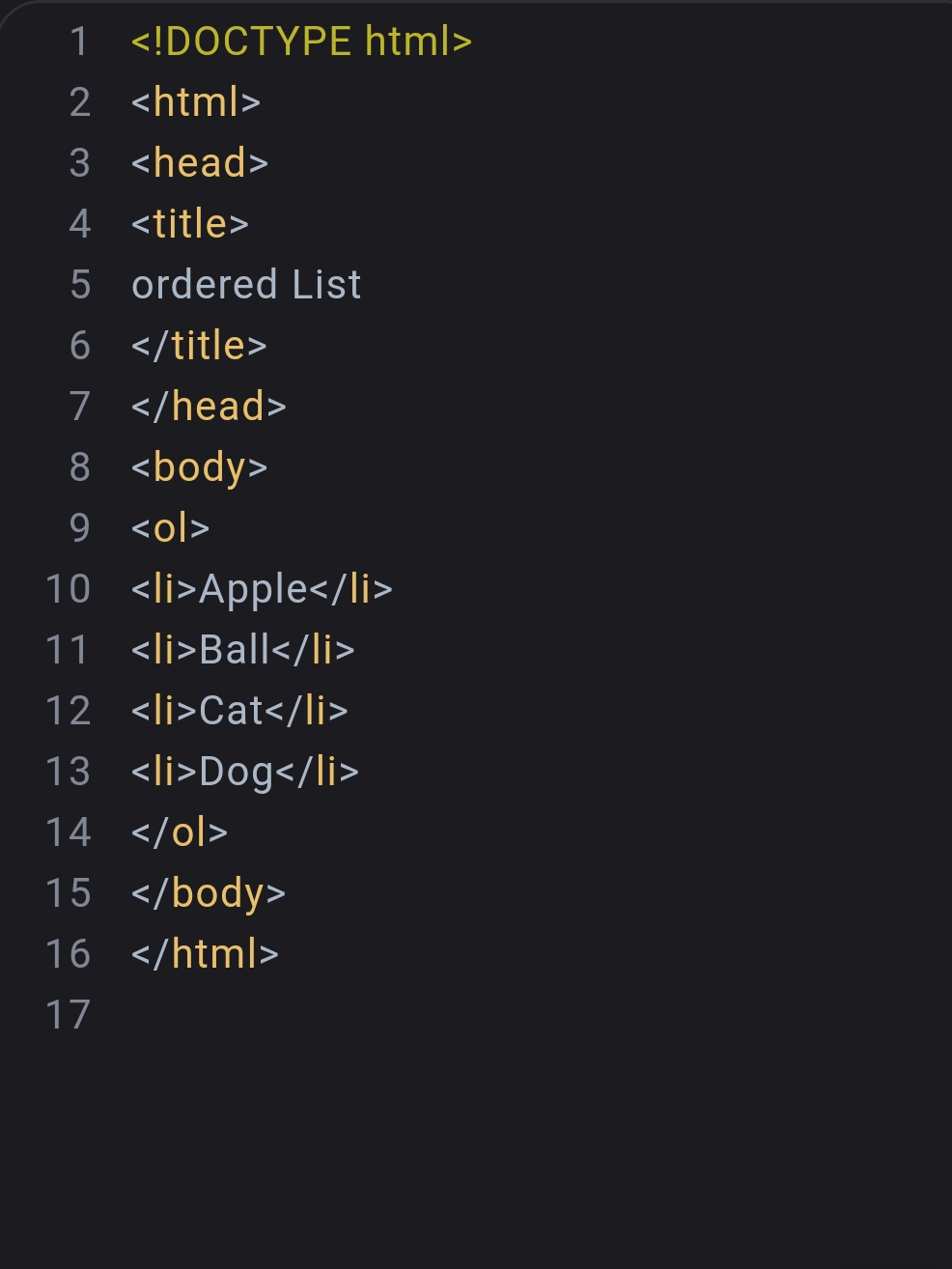Viewport: 952px width, 1269px height.
Task: Click line number 17 in gutter
Action: point(69,1015)
